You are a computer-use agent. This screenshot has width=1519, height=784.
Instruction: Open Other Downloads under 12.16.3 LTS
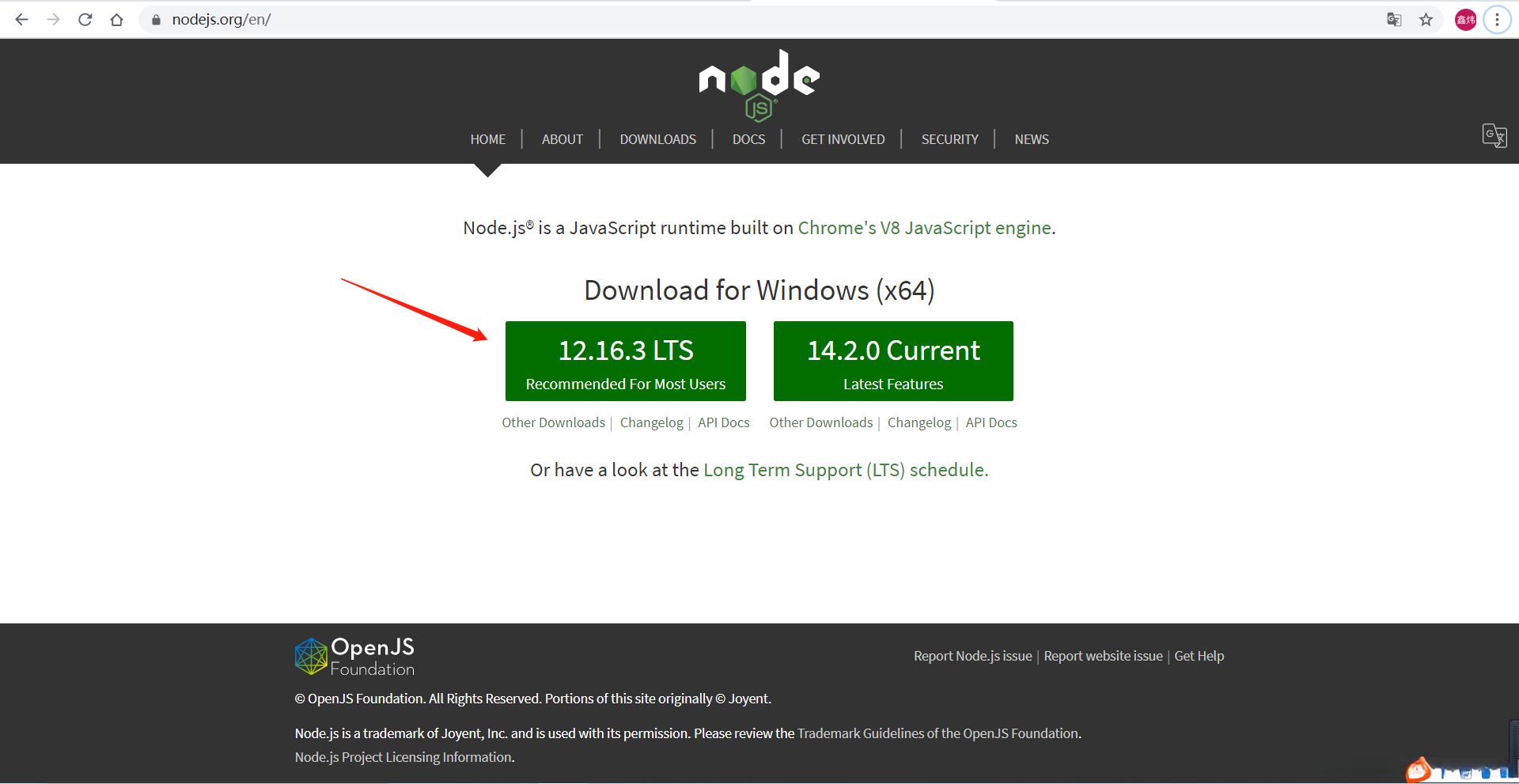pos(554,422)
